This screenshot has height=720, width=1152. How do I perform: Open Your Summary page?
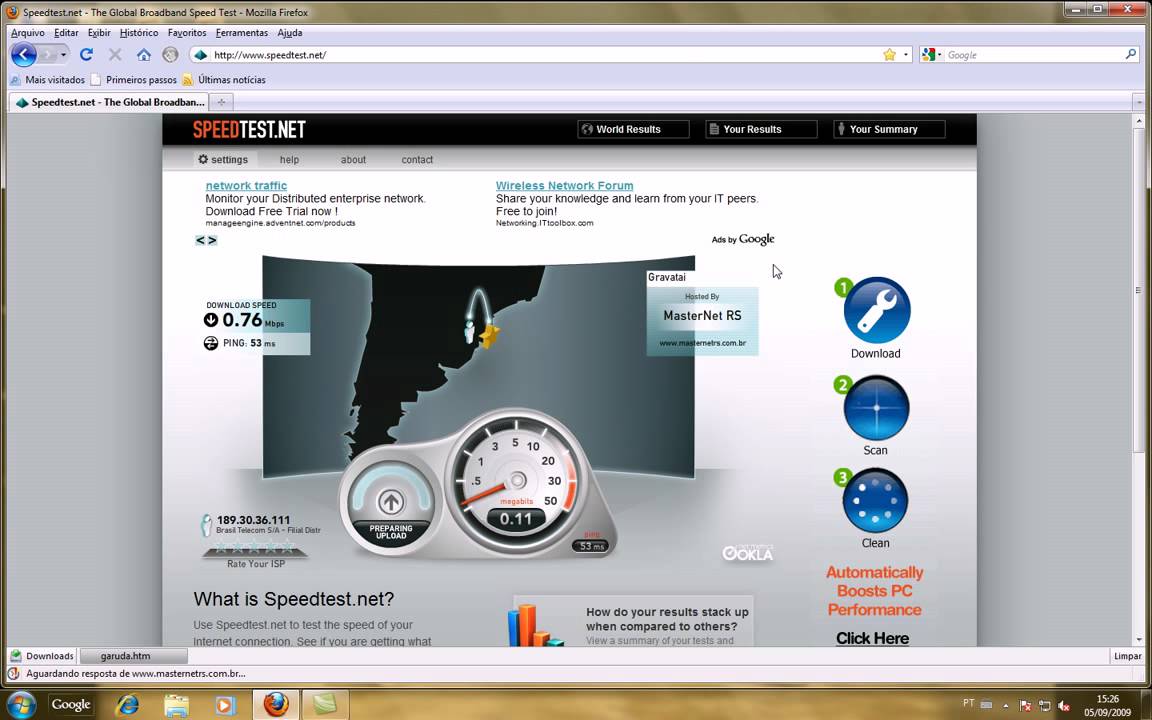tap(889, 129)
